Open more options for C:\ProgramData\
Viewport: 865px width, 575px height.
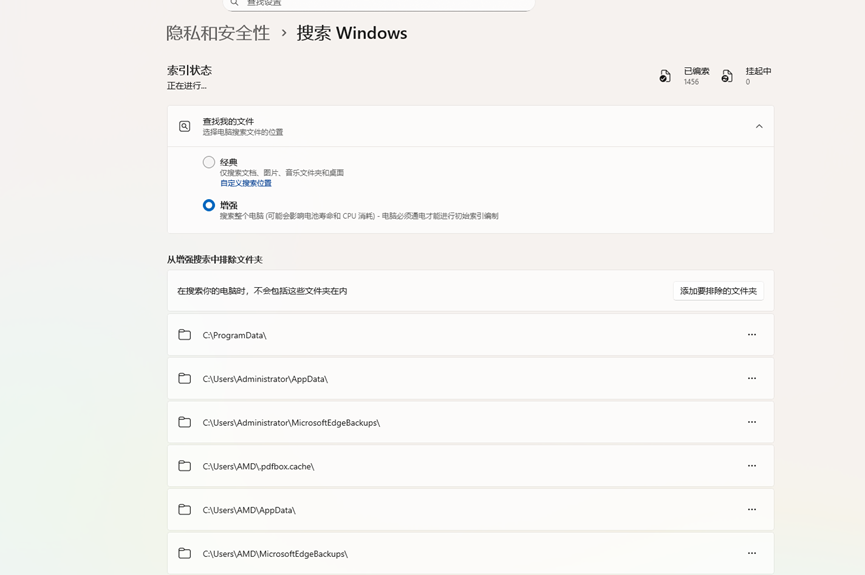point(752,335)
